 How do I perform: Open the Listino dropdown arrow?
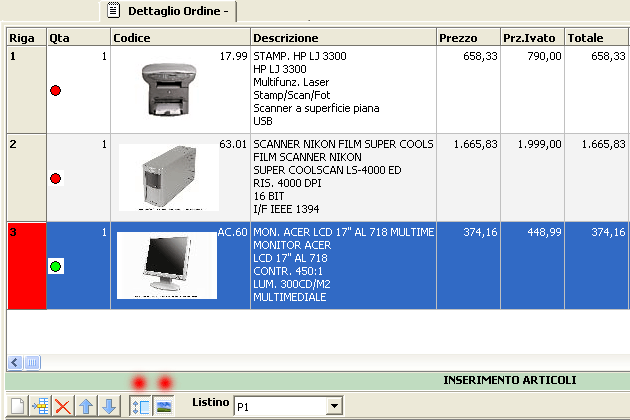tap(334, 406)
